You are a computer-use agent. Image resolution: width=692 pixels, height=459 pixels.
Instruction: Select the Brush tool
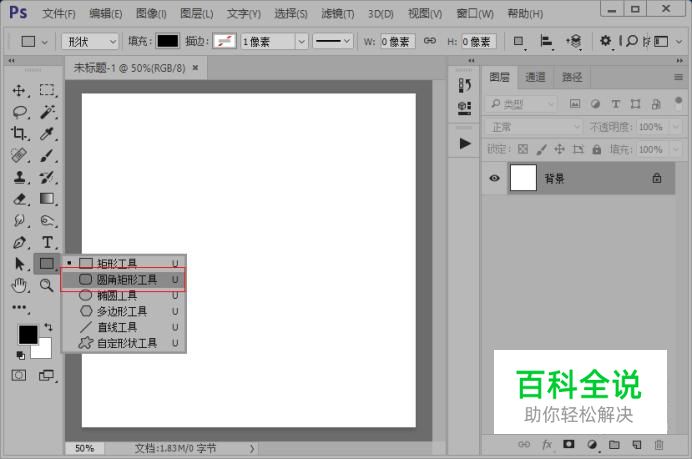click(x=47, y=155)
